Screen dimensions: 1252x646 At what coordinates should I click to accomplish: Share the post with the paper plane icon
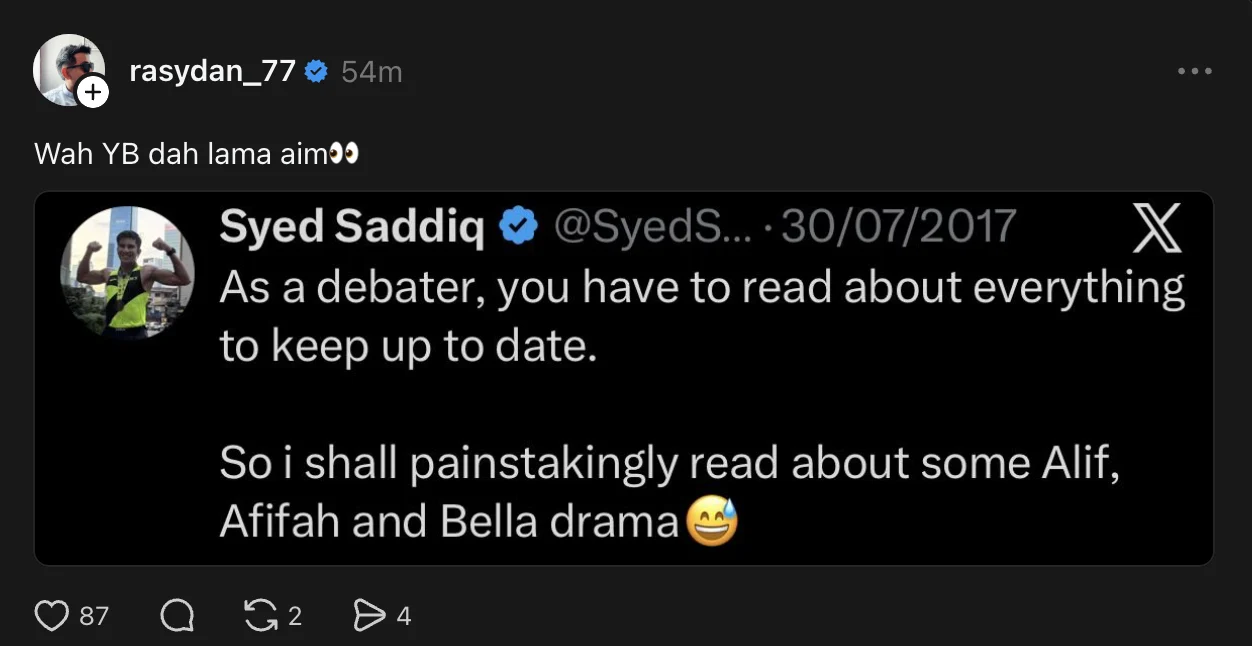[x=370, y=616]
